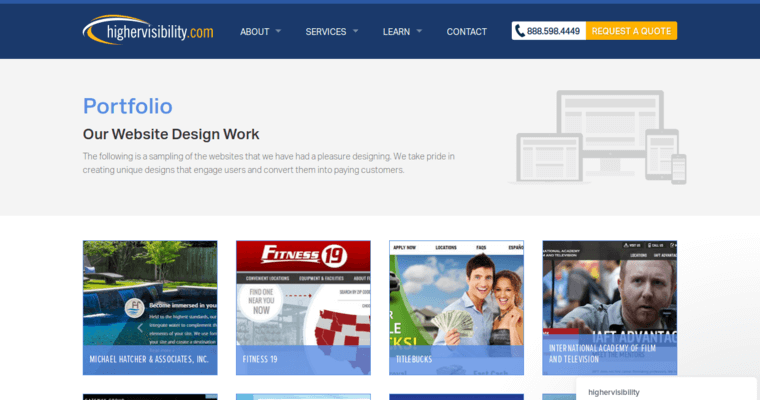
Task: Expand the Services dropdown arrow
Action: [x=355, y=31]
